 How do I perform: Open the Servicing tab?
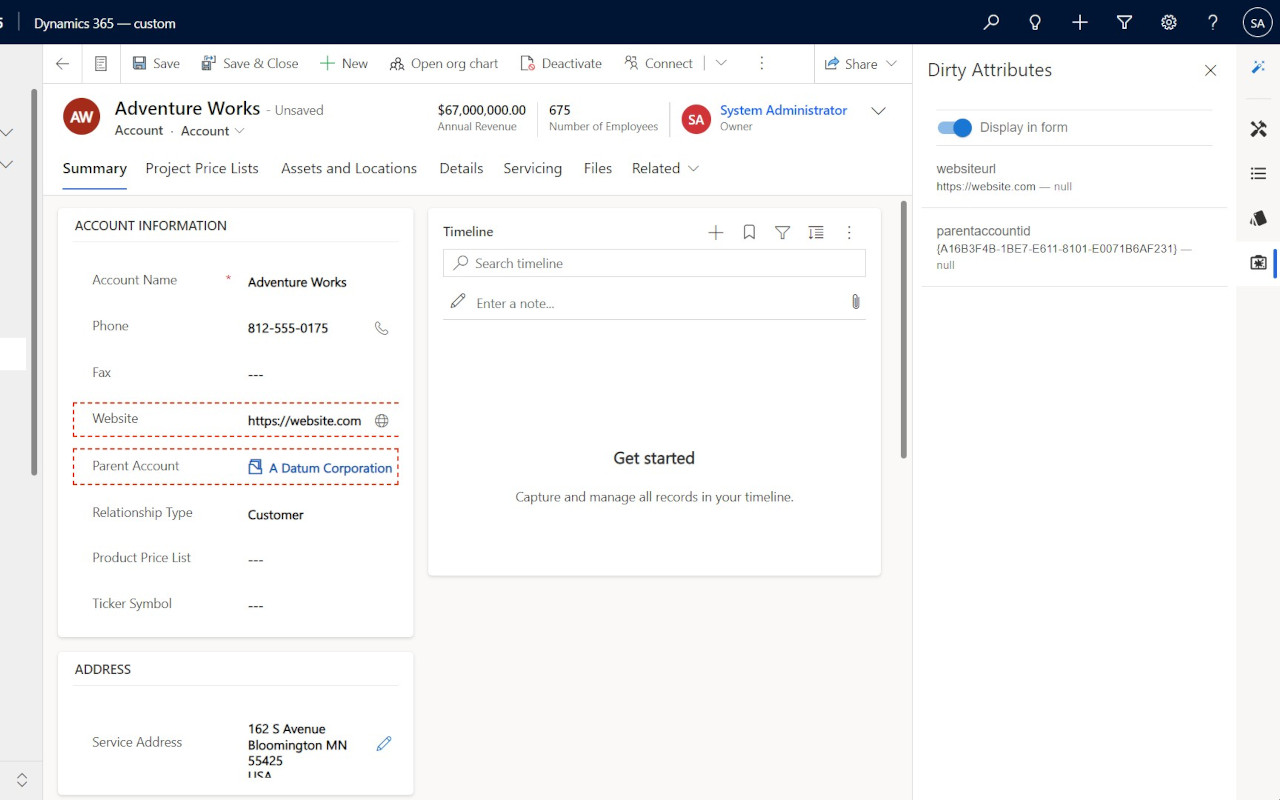click(532, 168)
